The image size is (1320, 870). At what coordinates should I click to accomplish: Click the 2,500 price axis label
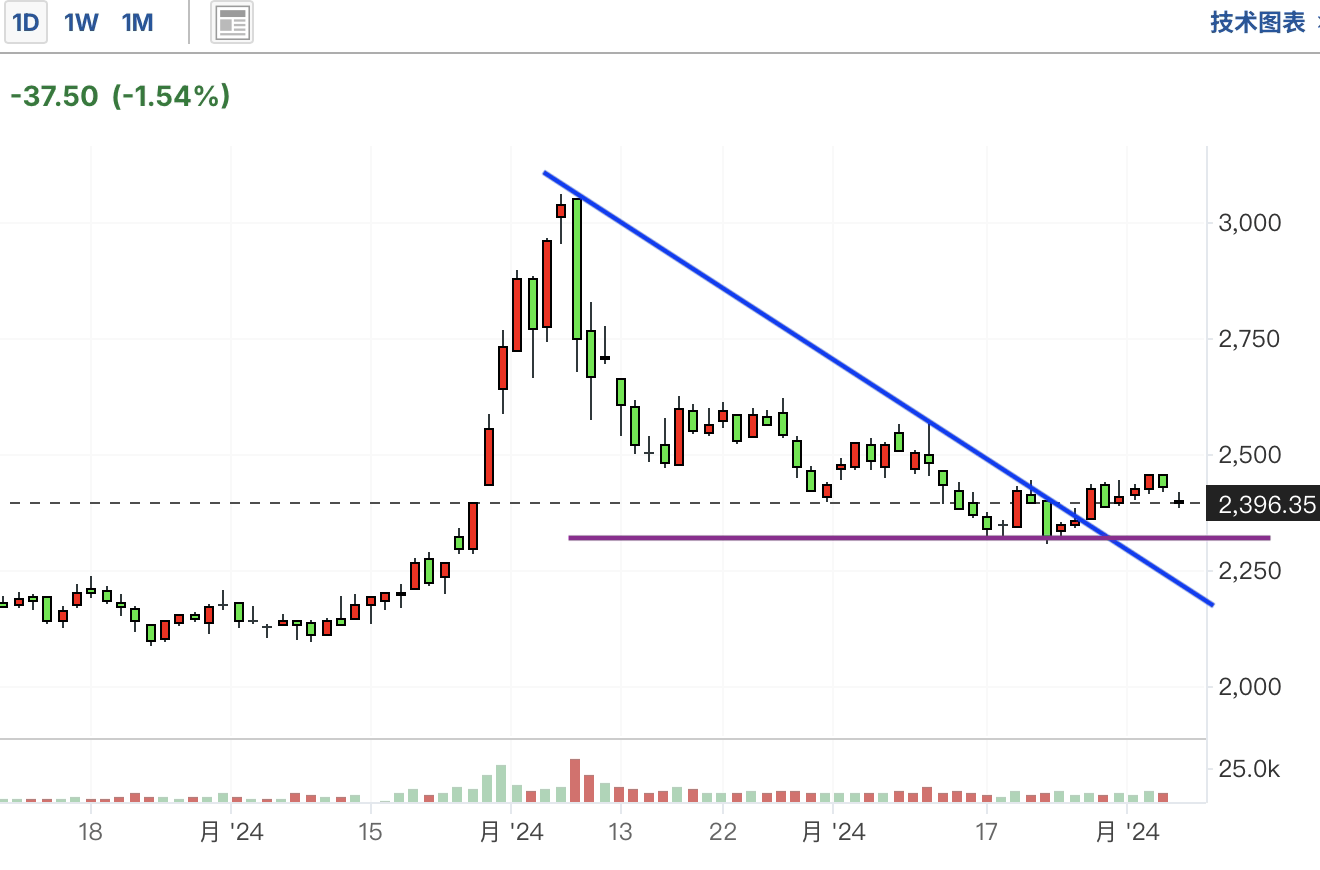(1249, 455)
